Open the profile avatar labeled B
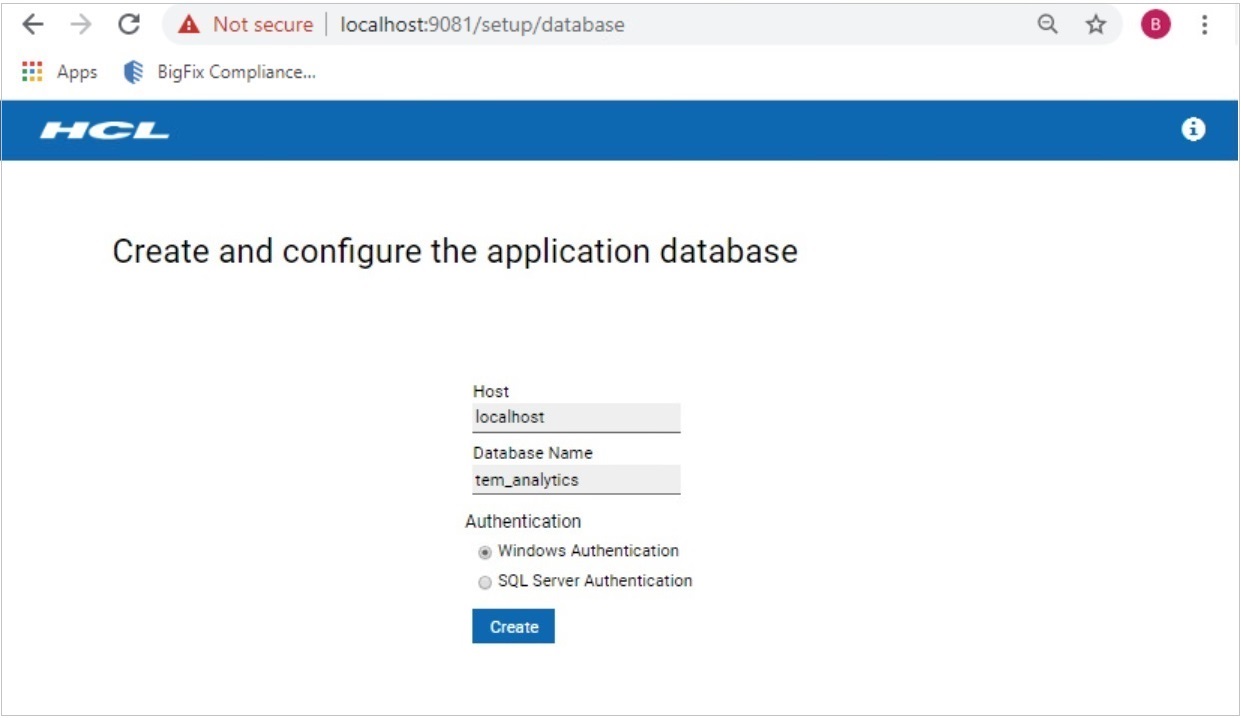1241x718 pixels. (1155, 25)
